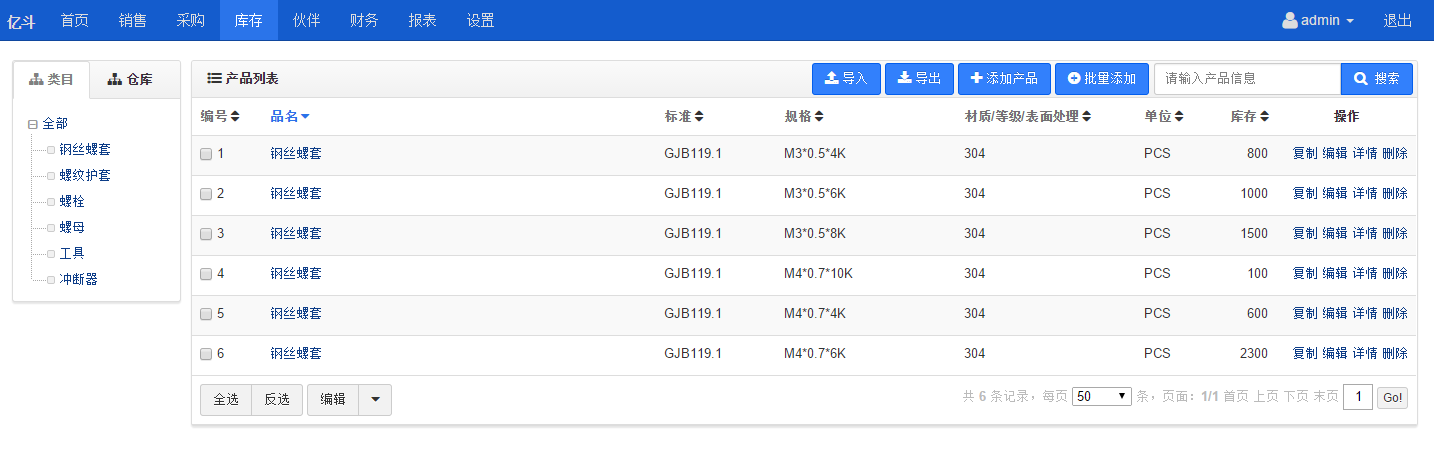Check the checkbox for product row 1

click(x=206, y=154)
